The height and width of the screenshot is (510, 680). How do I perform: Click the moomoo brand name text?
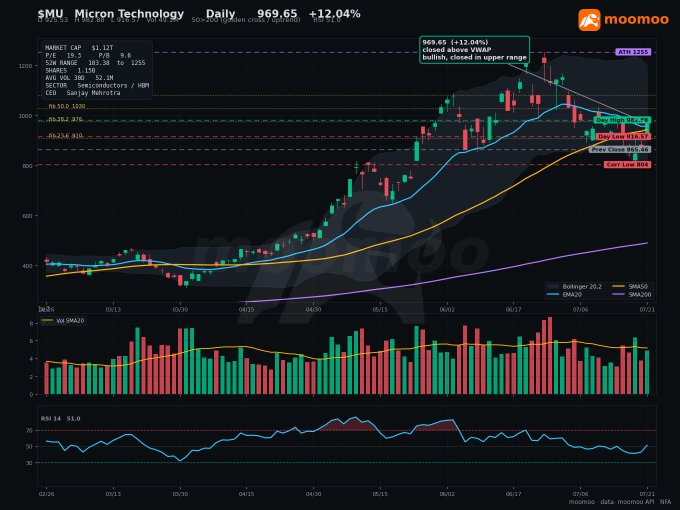[636, 20]
